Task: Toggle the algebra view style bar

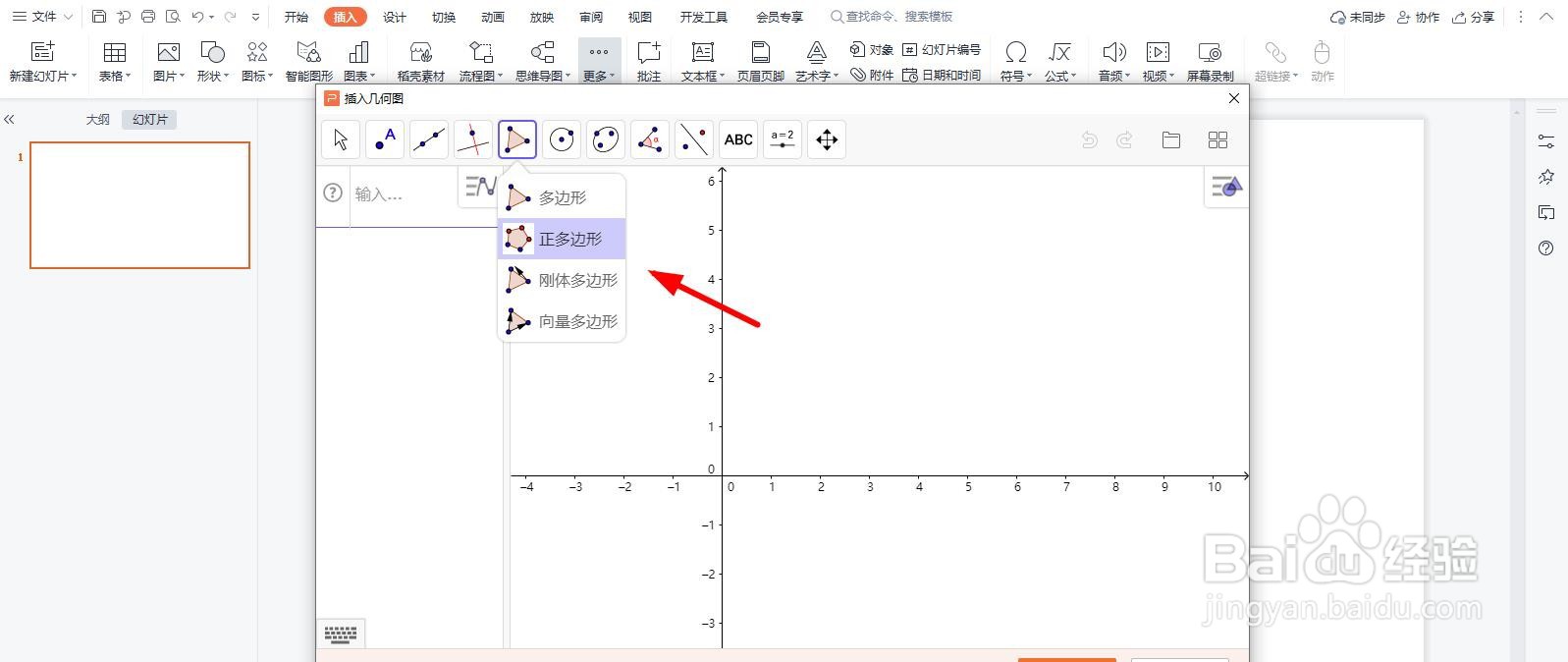Action: pos(480,186)
